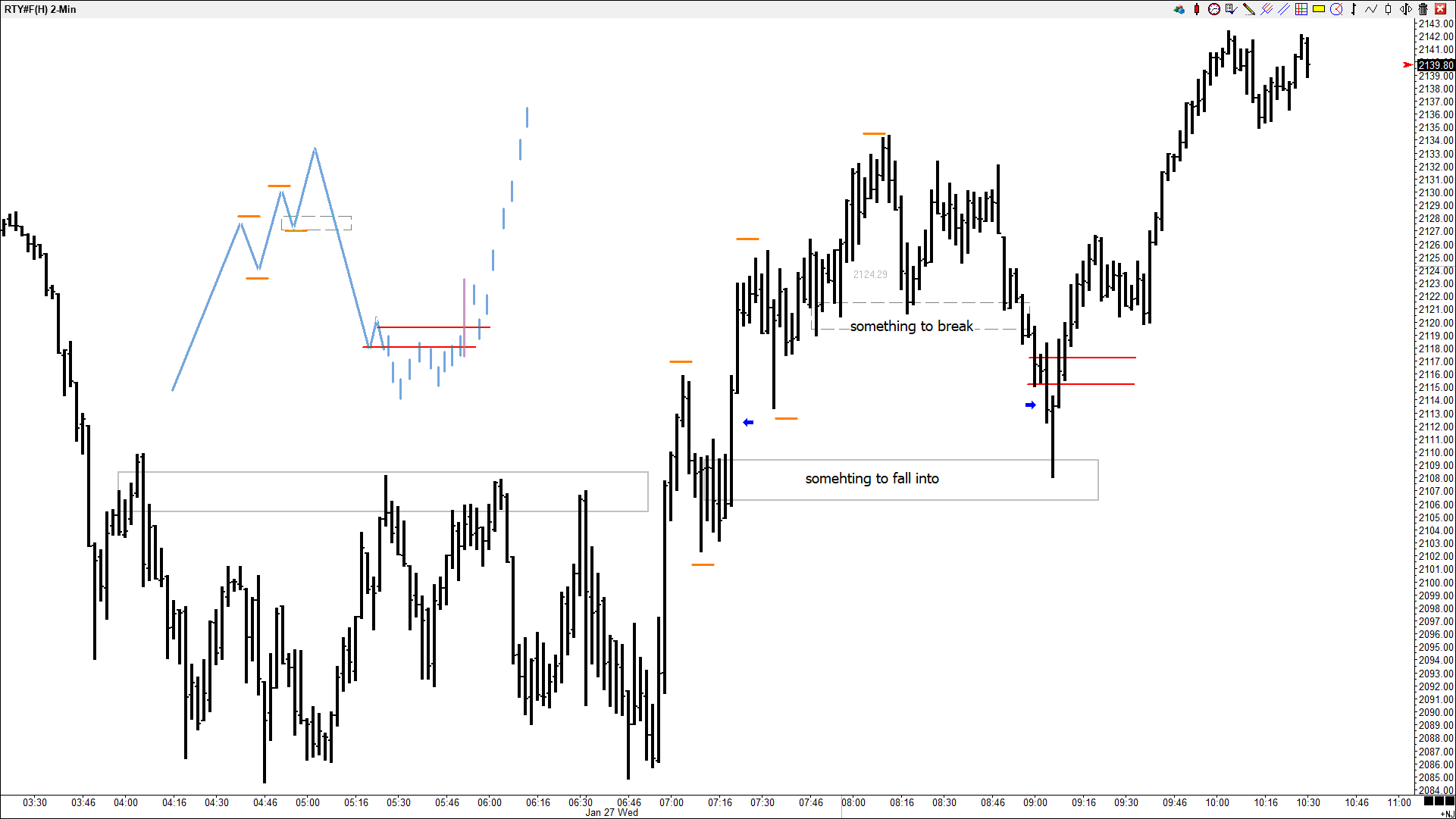The width and height of the screenshot is (1456, 819).
Task: Switch to single bar chart type
Action: (1354, 9)
